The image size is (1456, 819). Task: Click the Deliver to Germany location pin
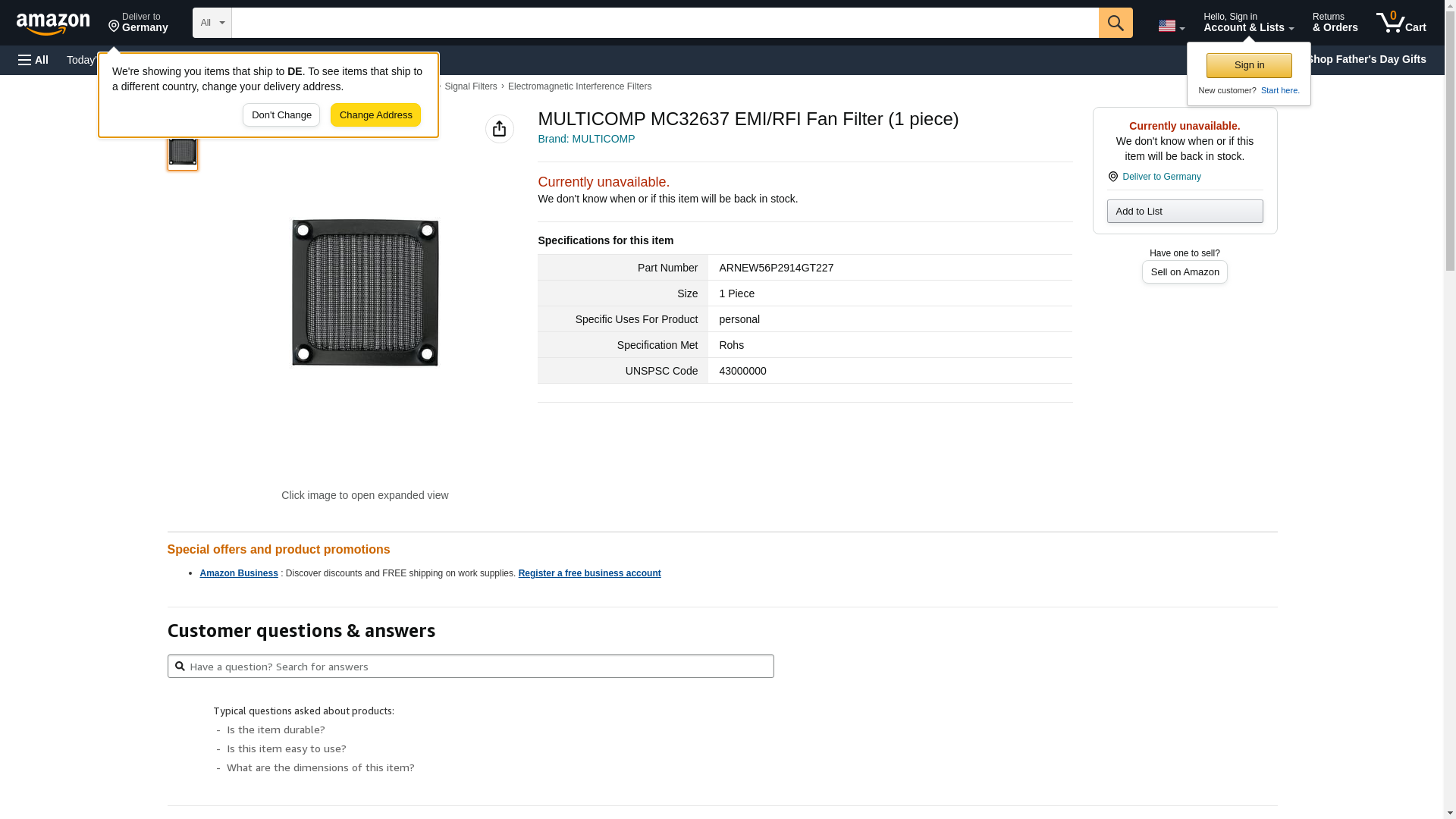click(x=1112, y=177)
